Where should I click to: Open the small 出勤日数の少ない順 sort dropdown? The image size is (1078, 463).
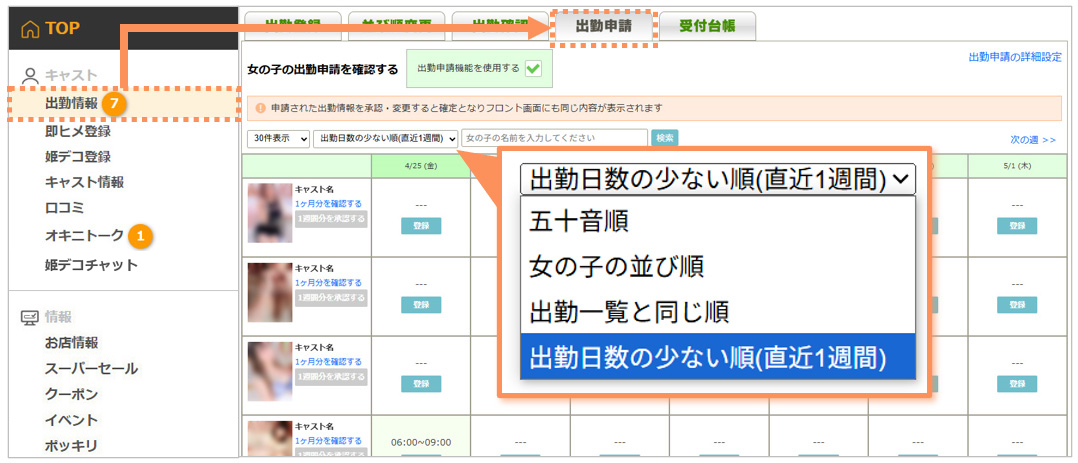(x=385, y=138)
